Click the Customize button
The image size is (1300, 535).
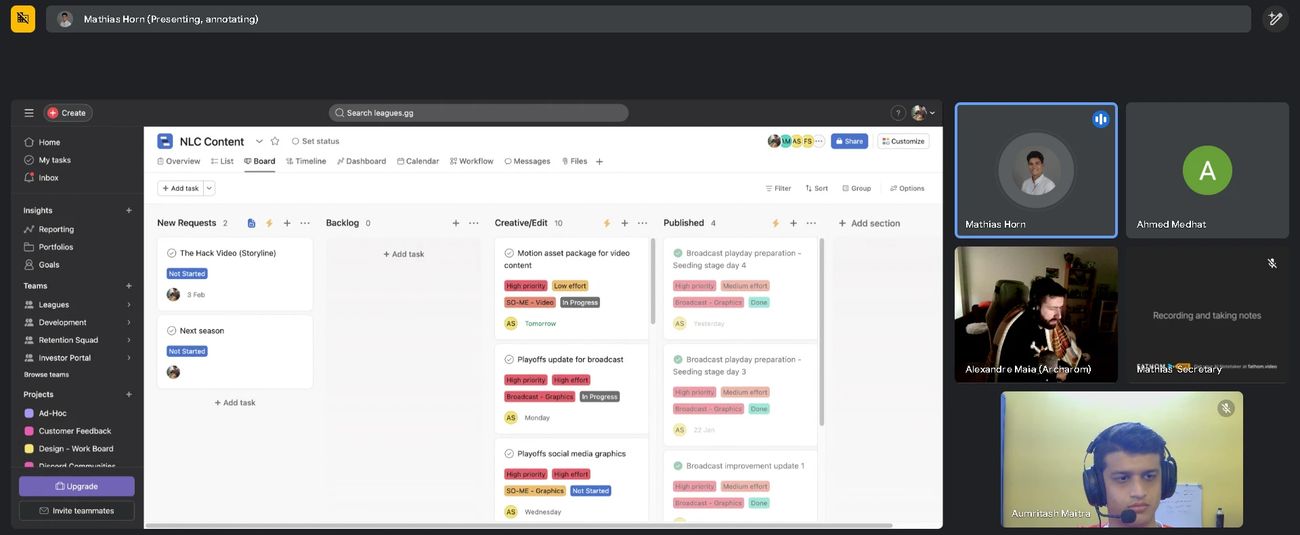(904, 141)
